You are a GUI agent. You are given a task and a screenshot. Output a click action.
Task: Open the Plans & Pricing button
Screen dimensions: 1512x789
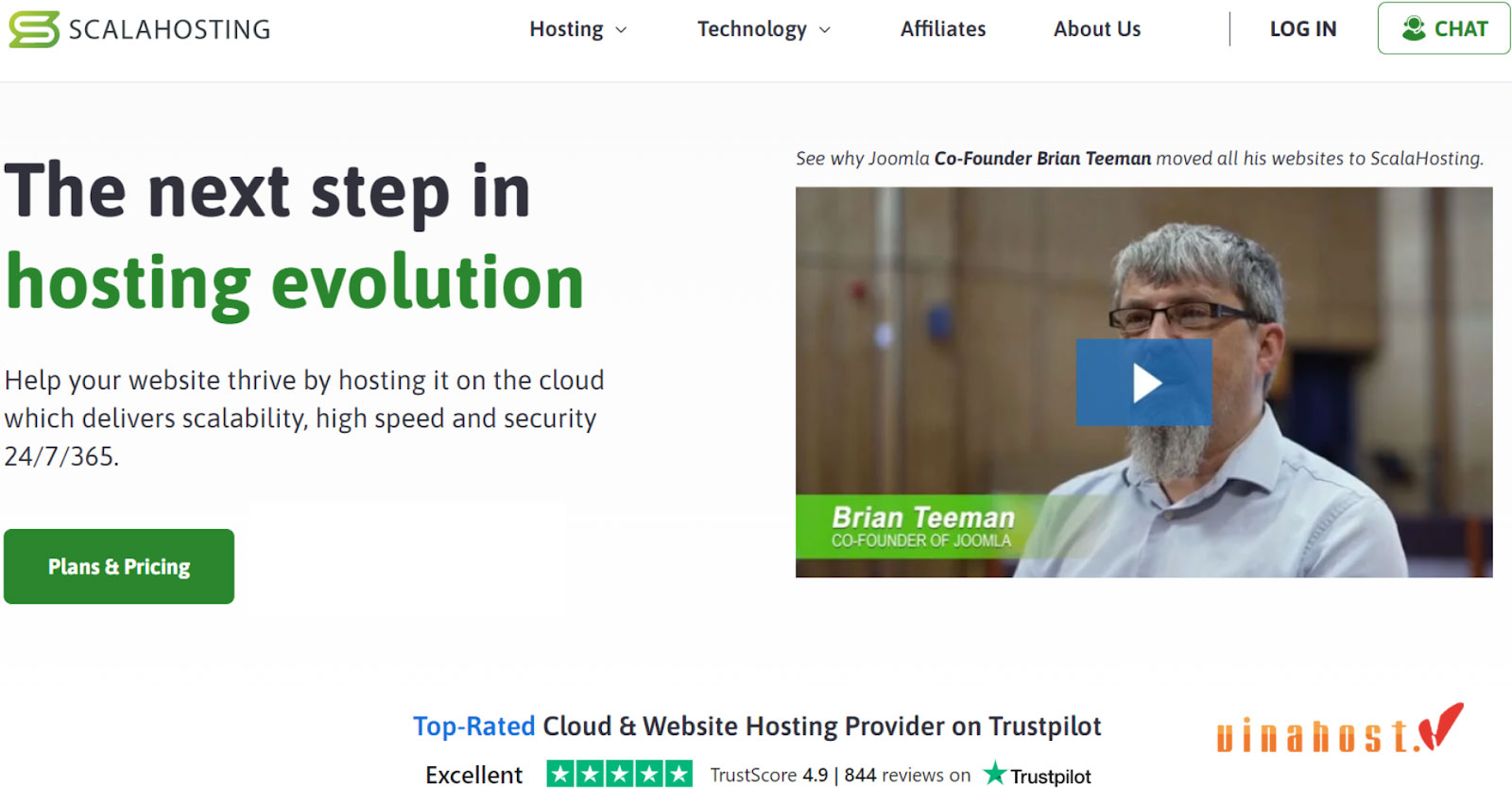coord(119,566)
